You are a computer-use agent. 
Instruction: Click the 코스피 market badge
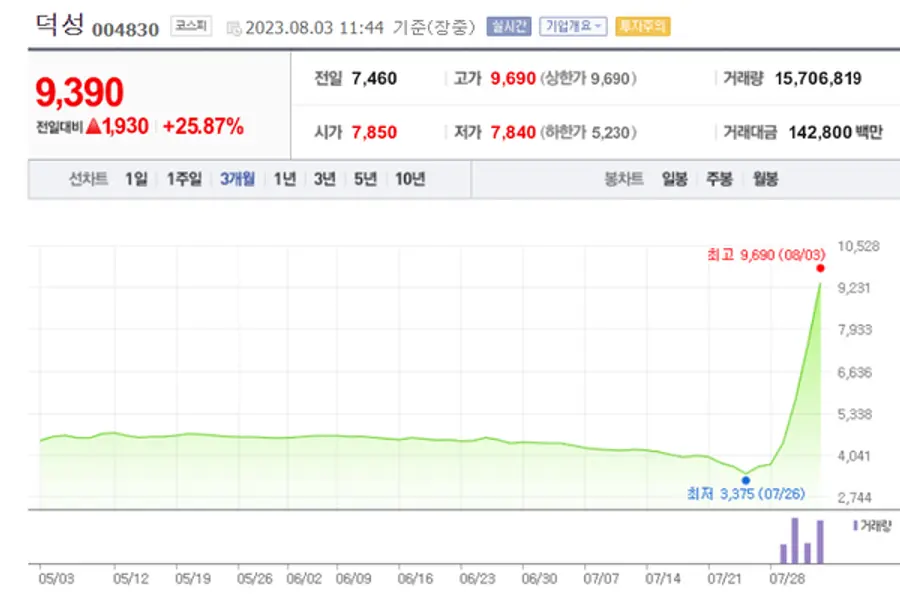click(190, 27)
